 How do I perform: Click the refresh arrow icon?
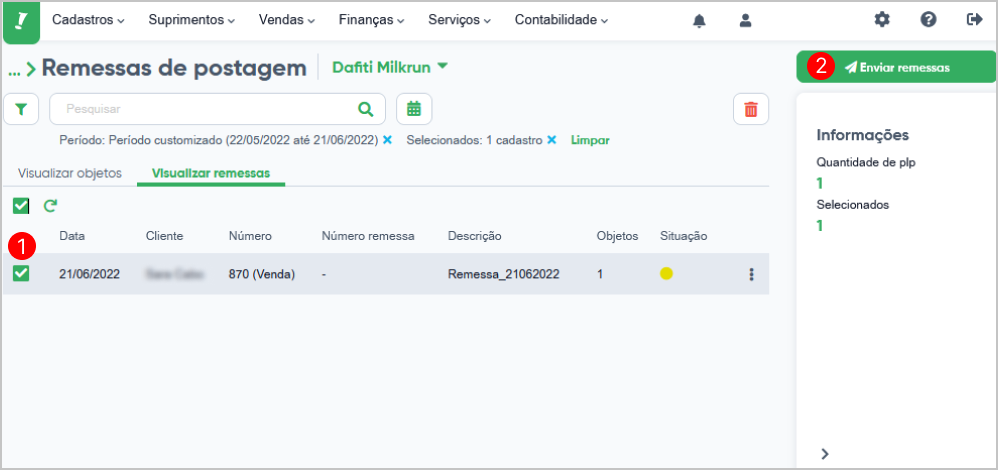50,205
